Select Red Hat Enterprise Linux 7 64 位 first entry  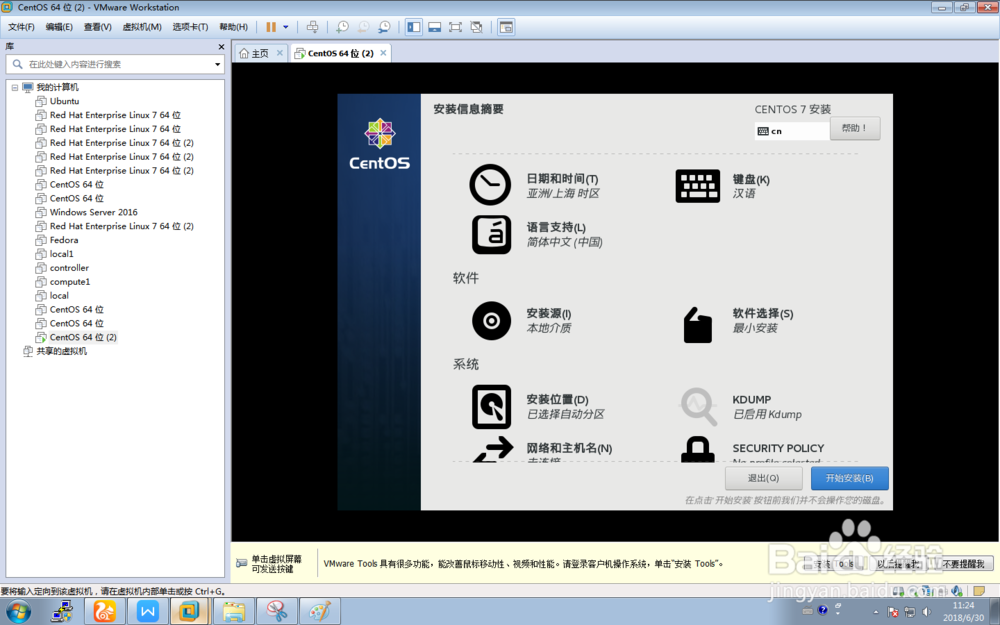click(115, 115)
